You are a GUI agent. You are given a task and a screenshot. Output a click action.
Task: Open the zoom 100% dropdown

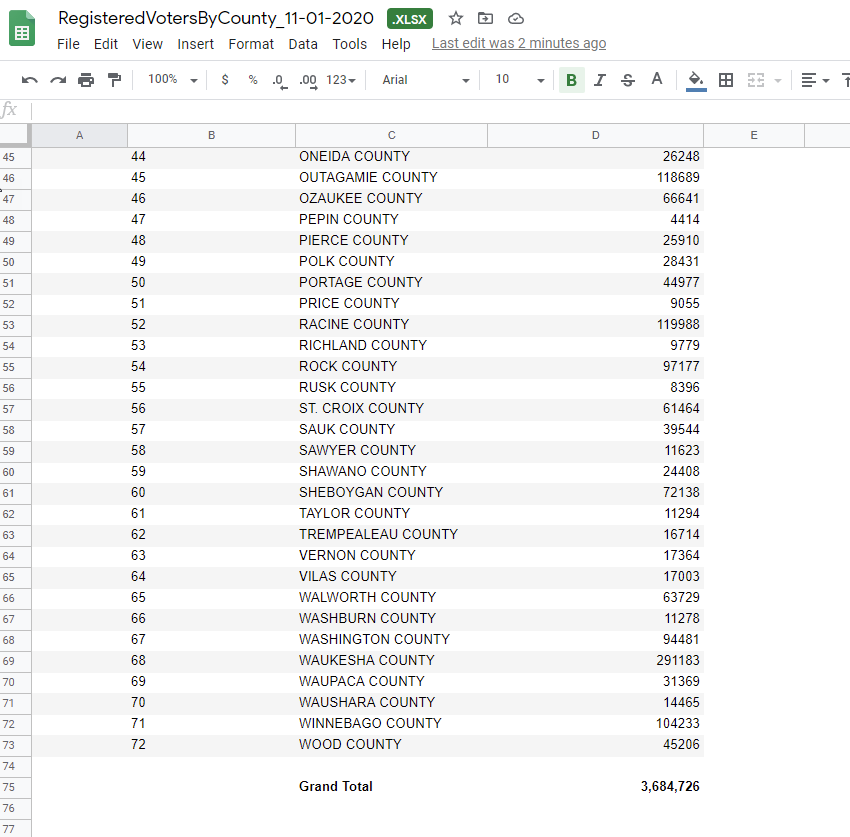tap(172, 80)
